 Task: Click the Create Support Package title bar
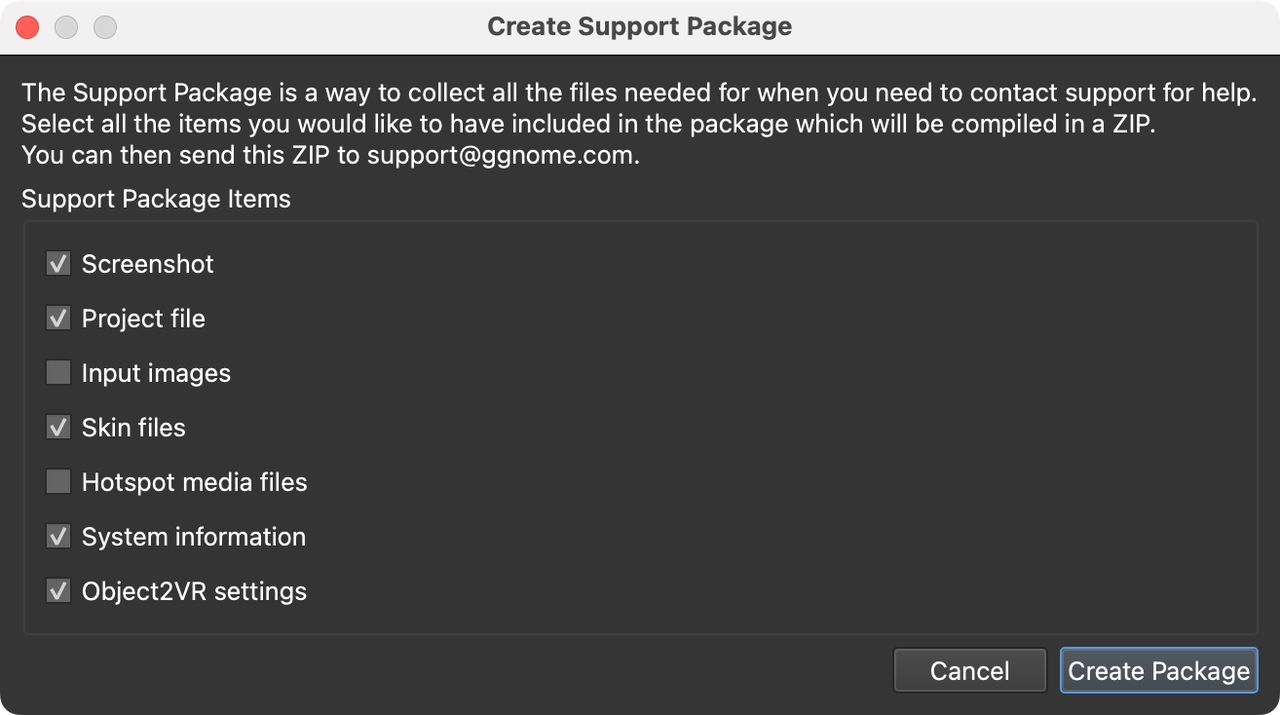click(639, 26)
